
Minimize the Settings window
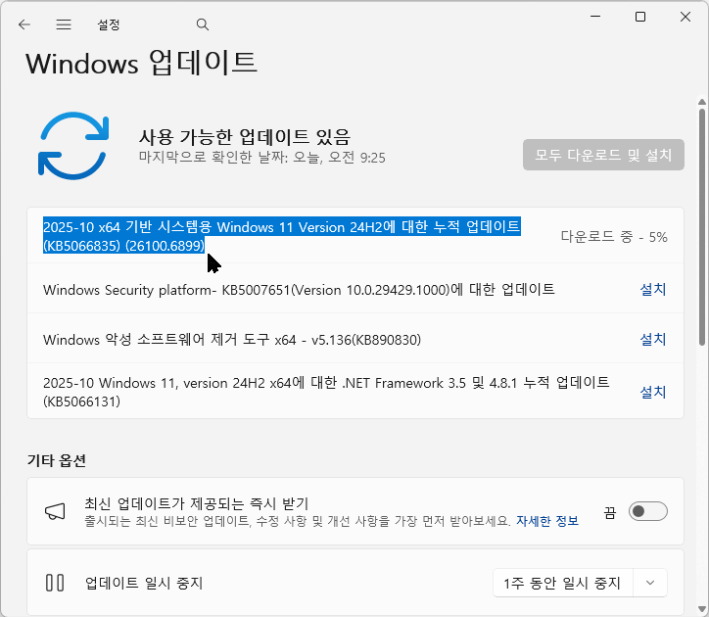(x=596, y=17)
